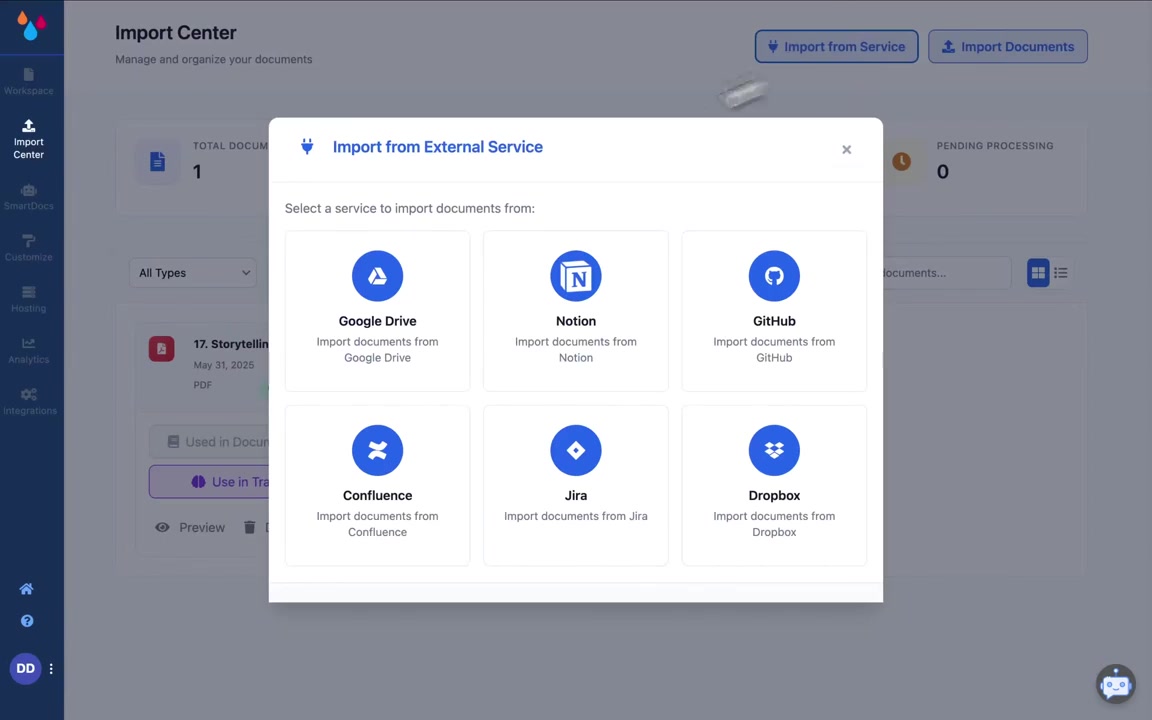Viewport: 1152px width, 720px height.
Task: Select the Confluence service icon
Action: coord(377,450)
